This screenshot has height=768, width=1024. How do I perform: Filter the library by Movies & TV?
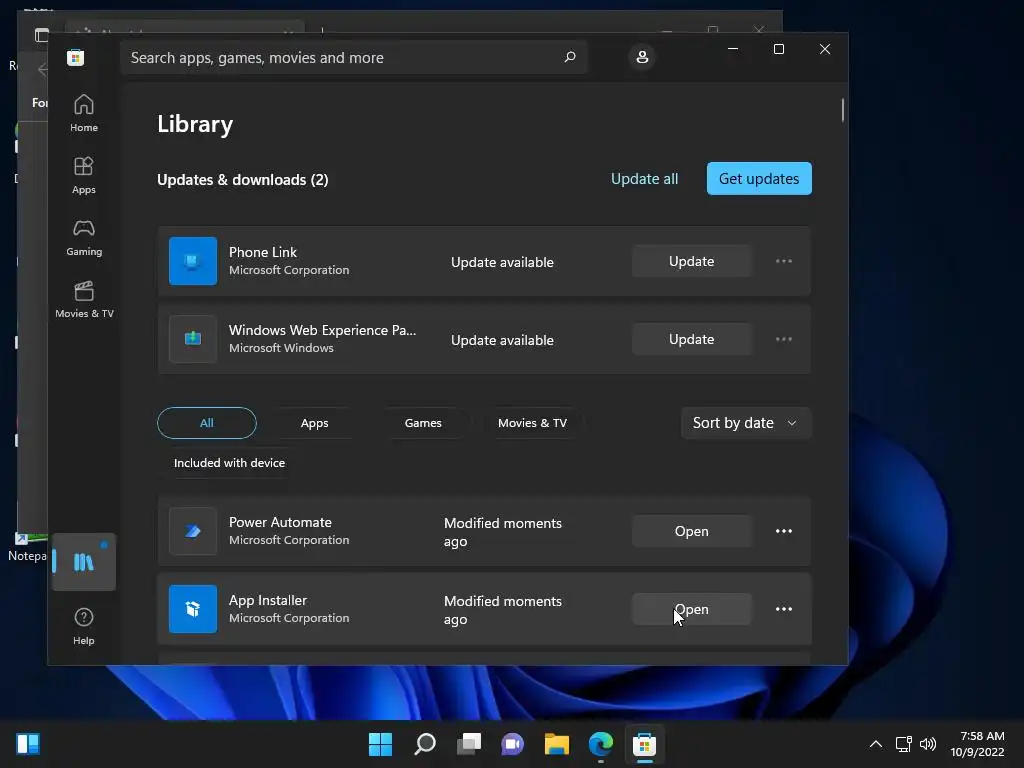click(532, 423)
